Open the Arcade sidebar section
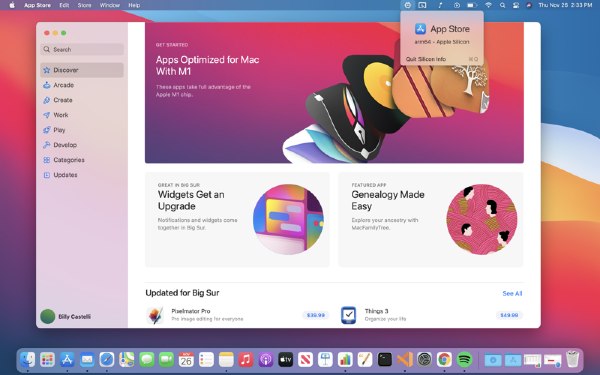 (82, 85)
